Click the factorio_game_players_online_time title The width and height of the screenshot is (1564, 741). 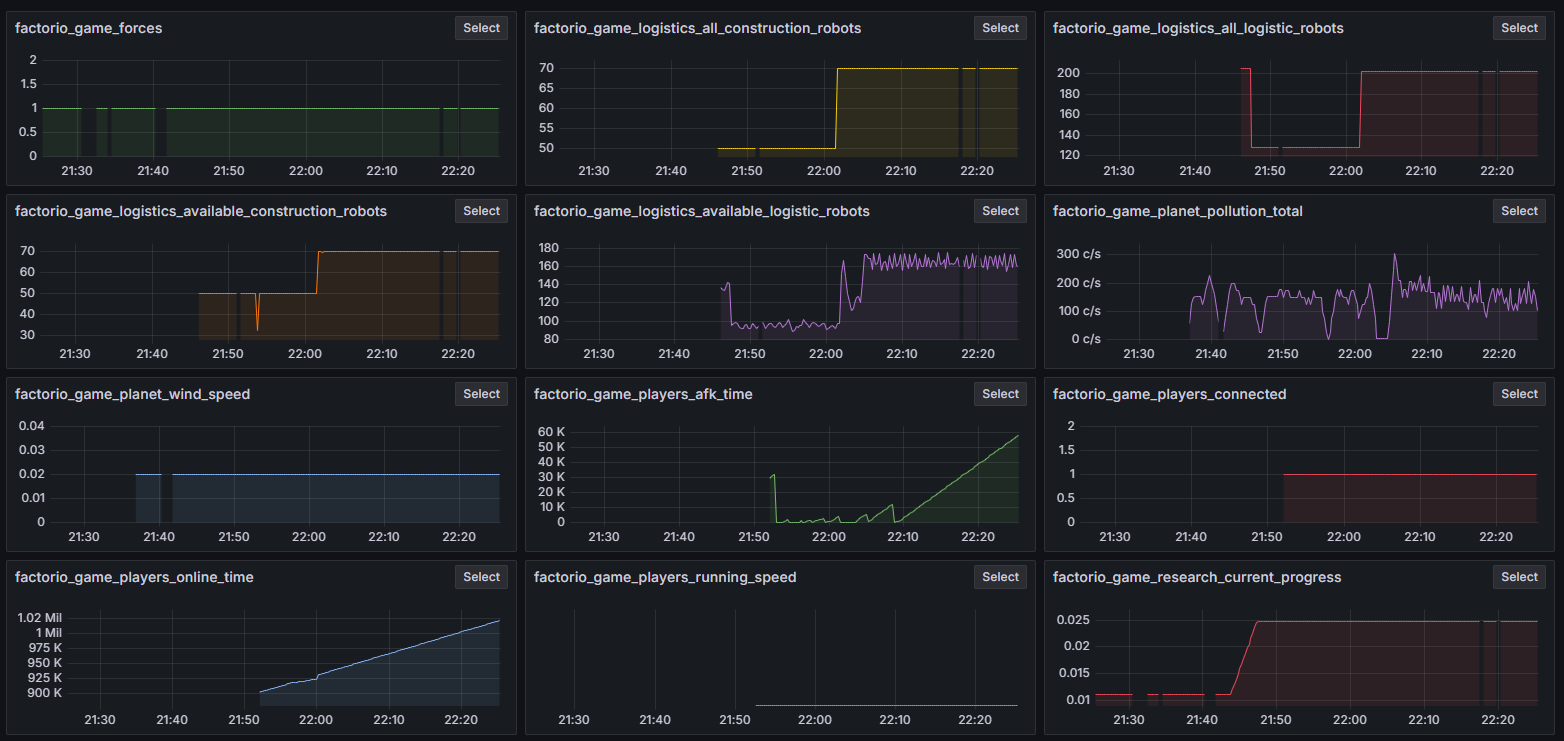[134, 577]
